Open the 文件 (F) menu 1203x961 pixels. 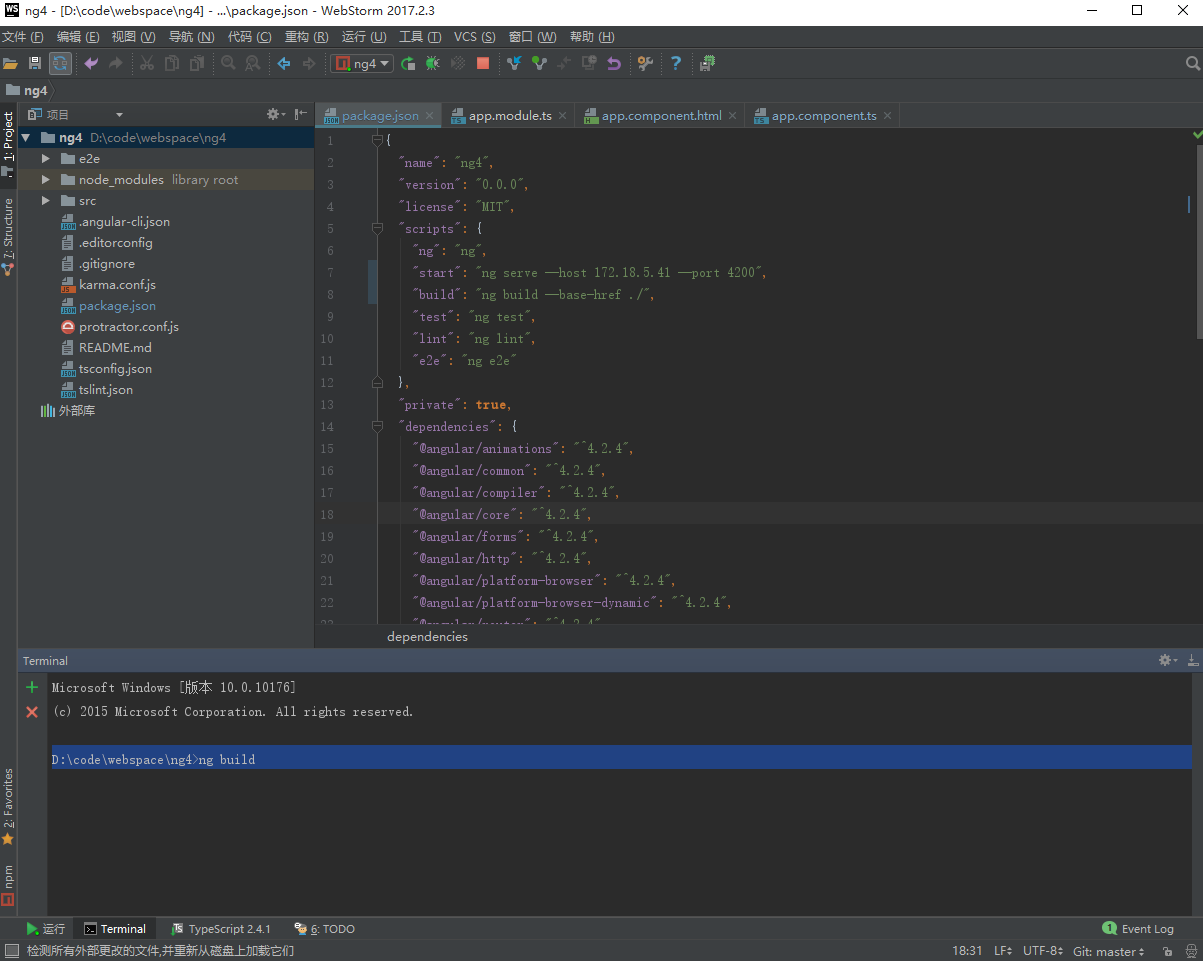click(x=23, y=37)
